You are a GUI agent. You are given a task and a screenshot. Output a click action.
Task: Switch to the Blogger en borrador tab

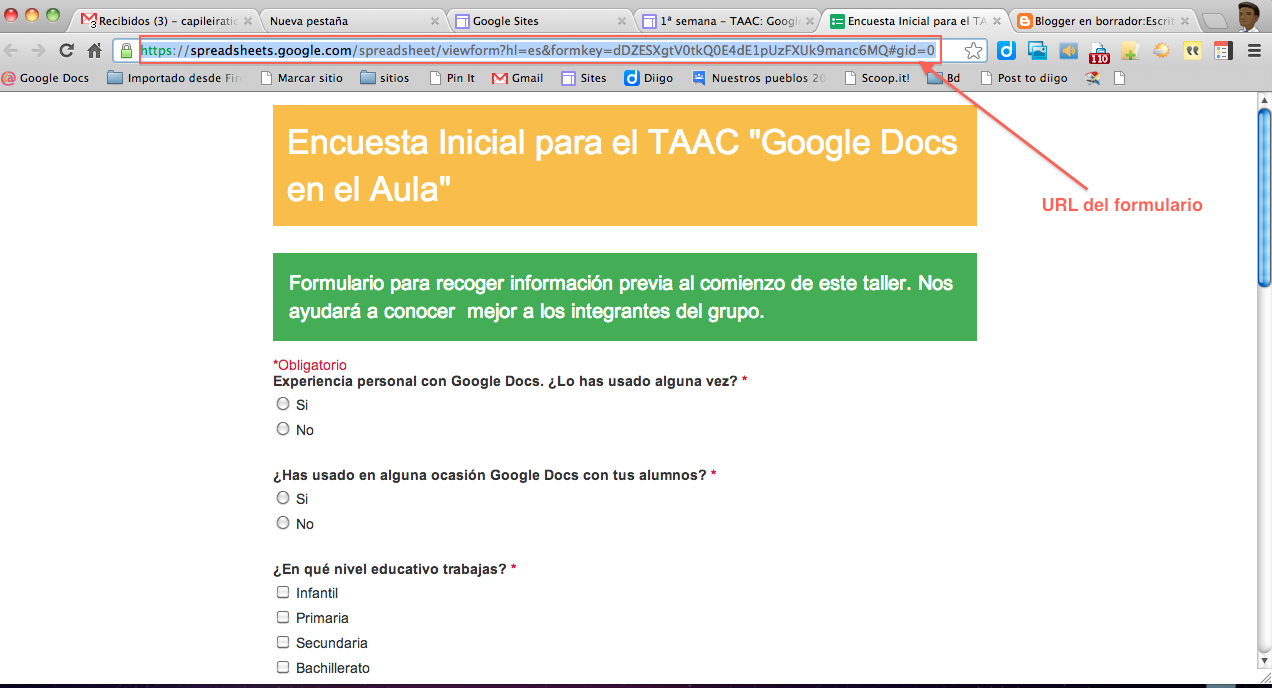pyautogui.click(x=1100, y=20)
